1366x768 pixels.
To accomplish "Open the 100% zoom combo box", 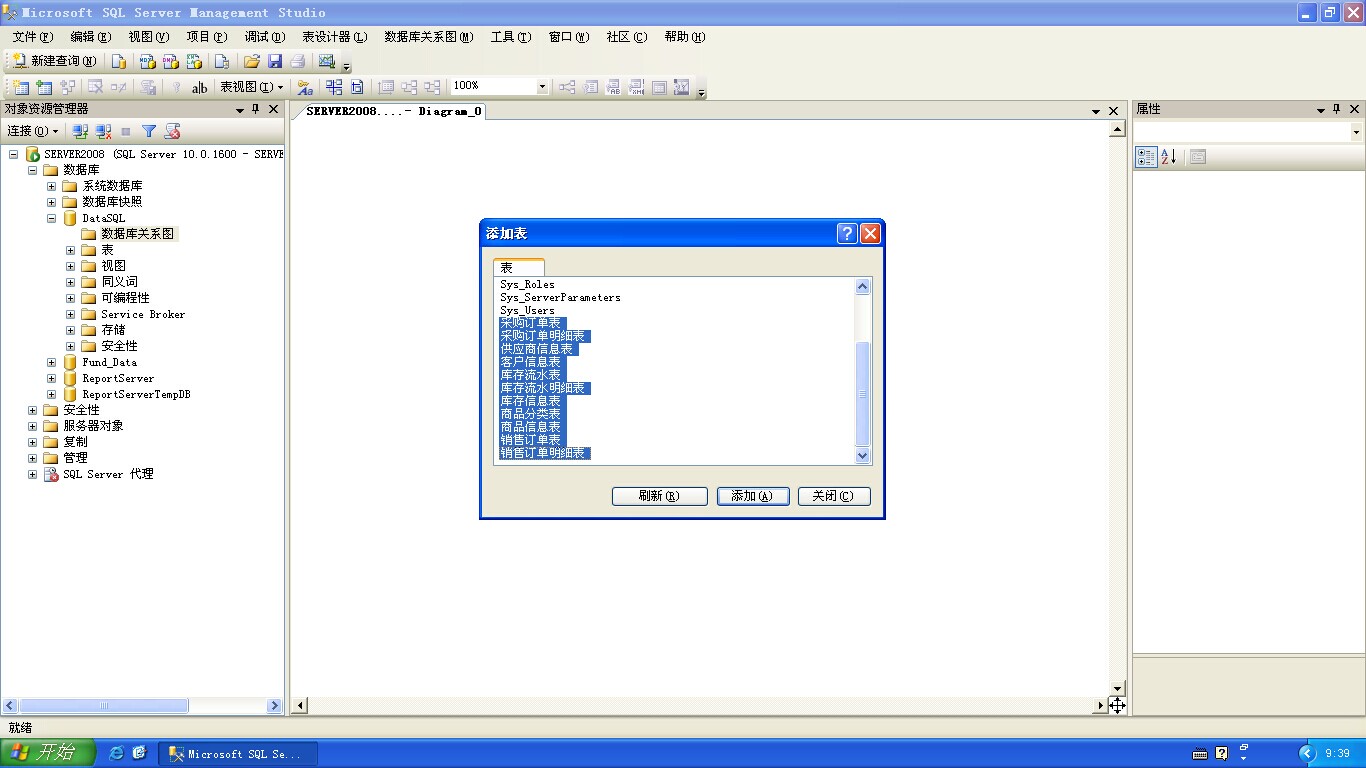I will 500,86.
